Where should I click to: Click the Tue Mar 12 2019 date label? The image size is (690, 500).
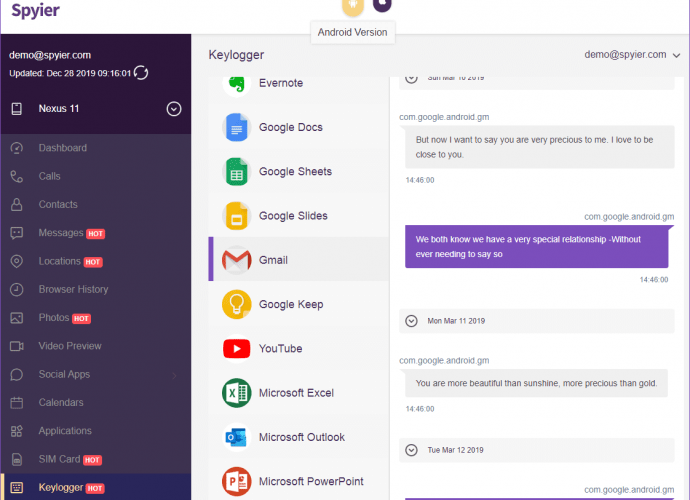tap(455, 450)
